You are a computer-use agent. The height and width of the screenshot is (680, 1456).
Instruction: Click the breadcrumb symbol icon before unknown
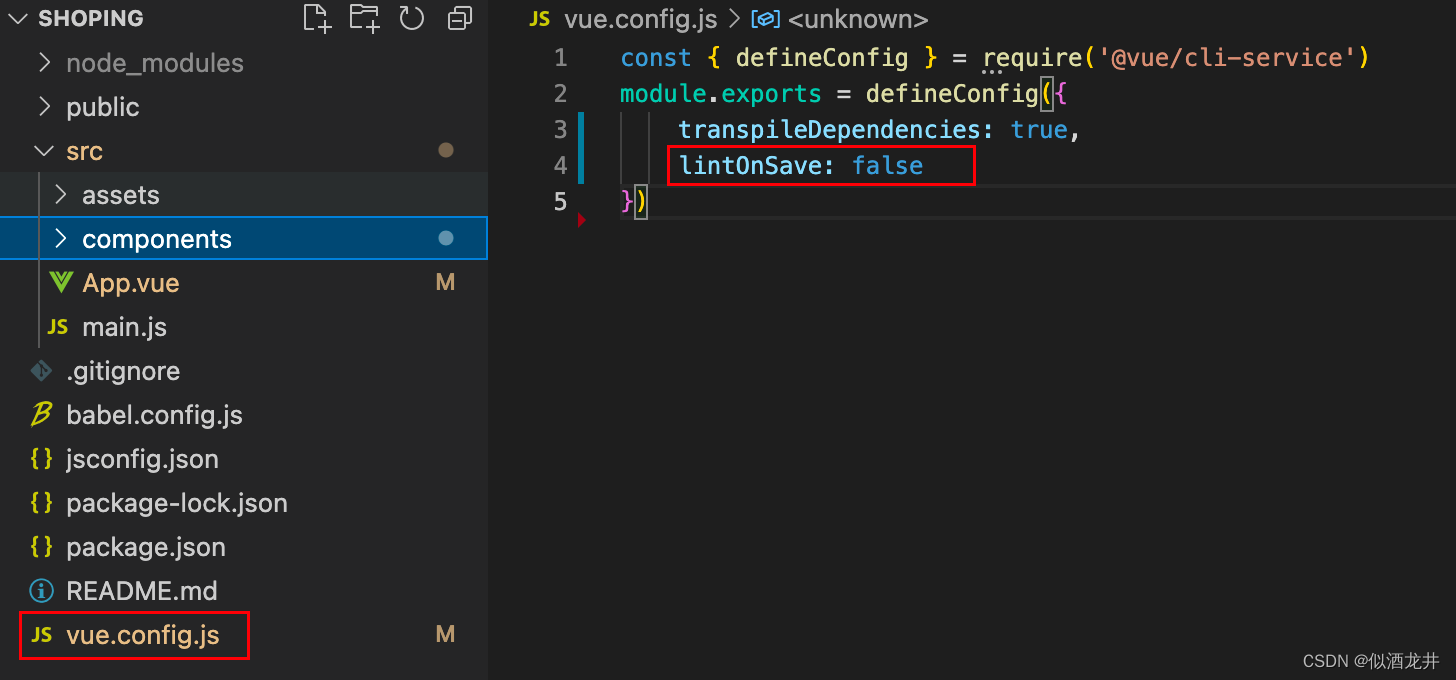point(765,18)
